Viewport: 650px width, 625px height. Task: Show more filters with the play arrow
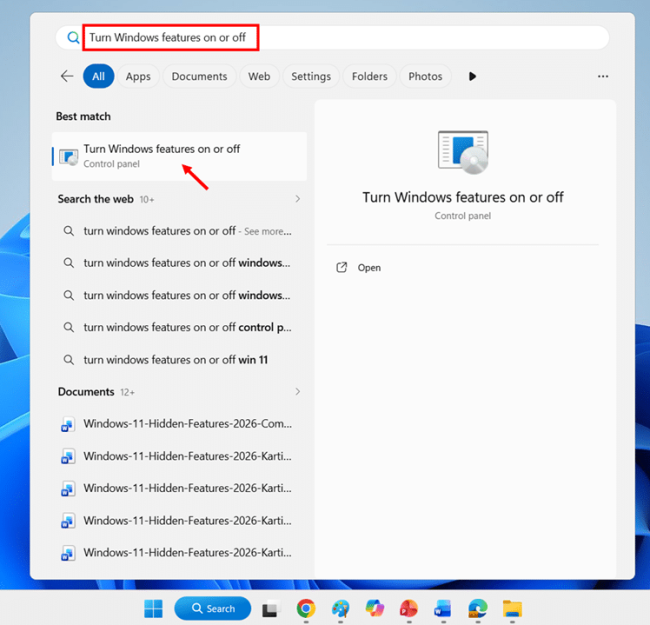pos(472,76)
